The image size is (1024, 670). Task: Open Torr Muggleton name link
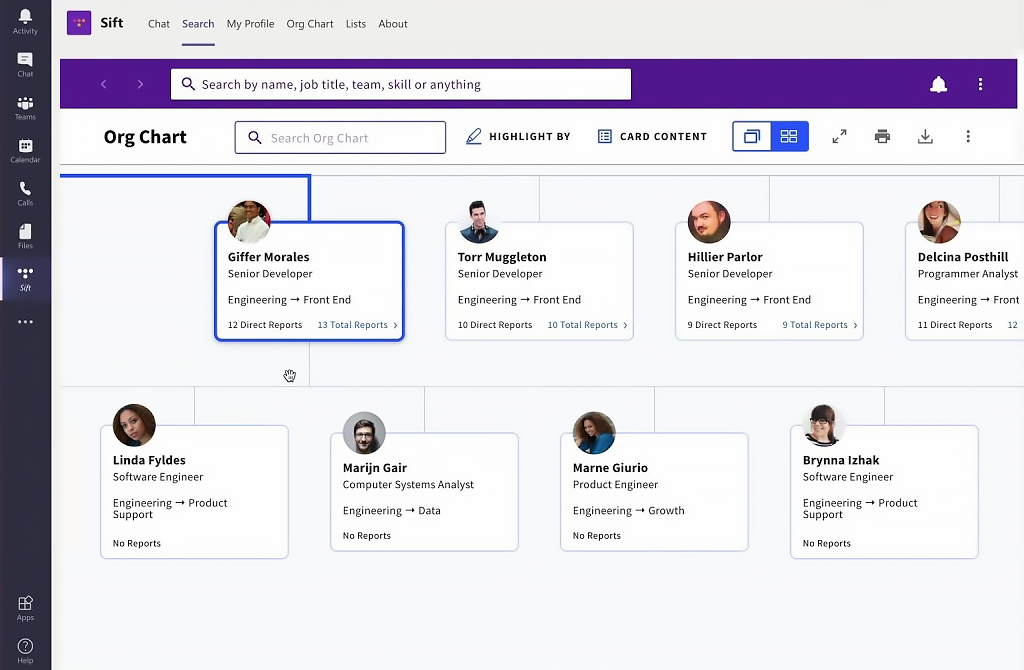click(502, 257)
